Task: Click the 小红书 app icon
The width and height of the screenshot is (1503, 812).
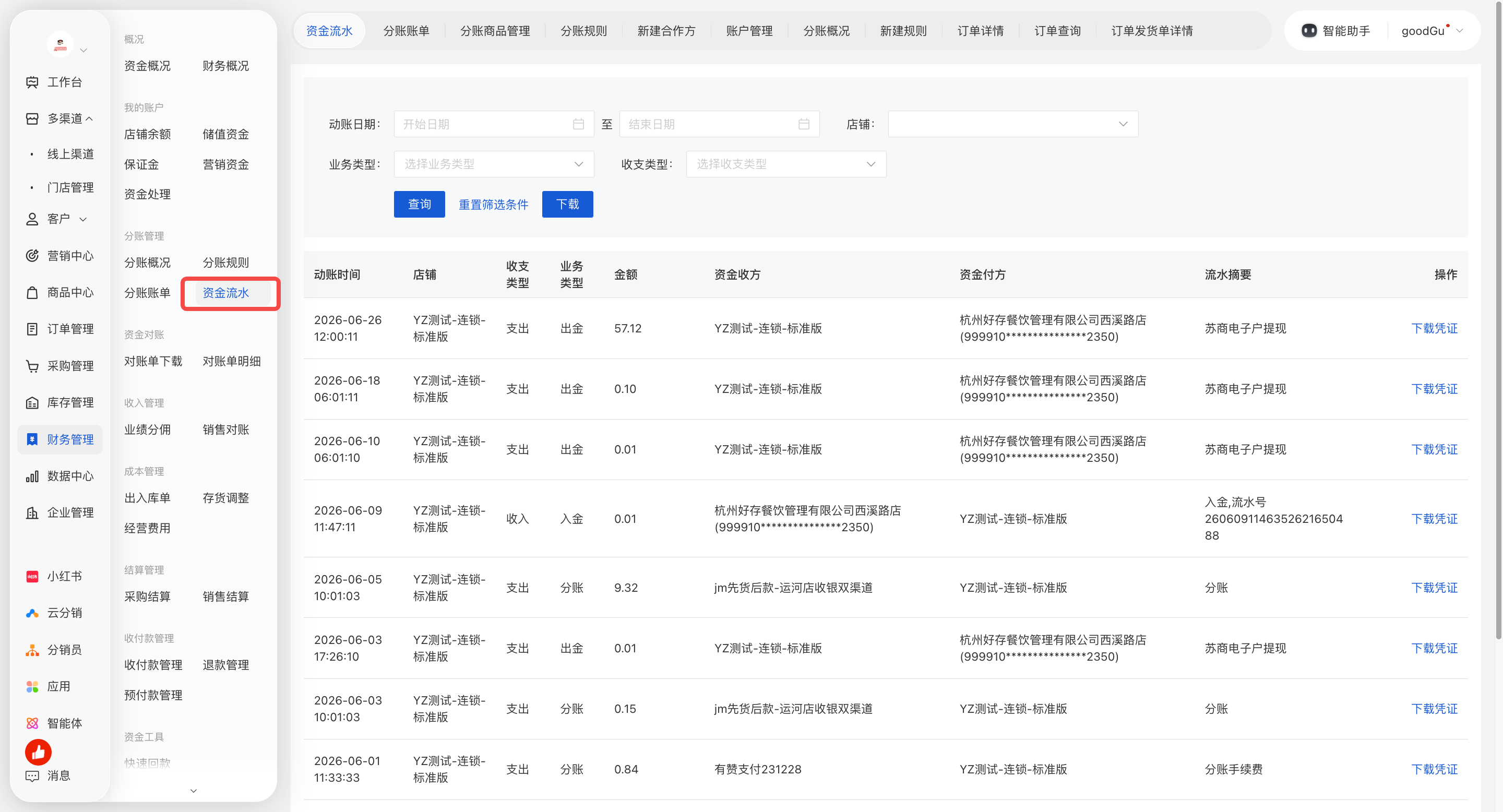Action: (32, 576)
